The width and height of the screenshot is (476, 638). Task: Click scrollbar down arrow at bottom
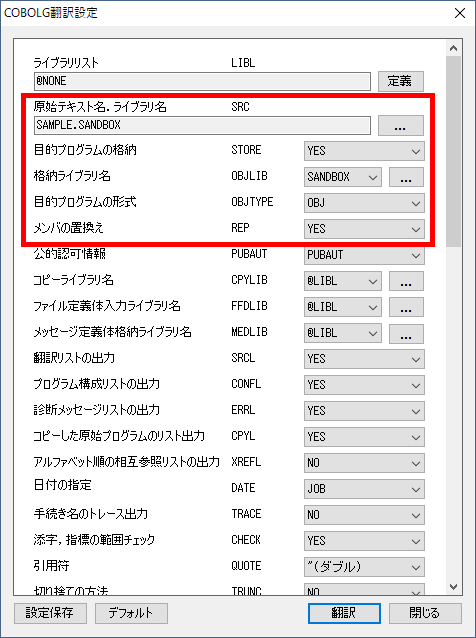point(454,587)
